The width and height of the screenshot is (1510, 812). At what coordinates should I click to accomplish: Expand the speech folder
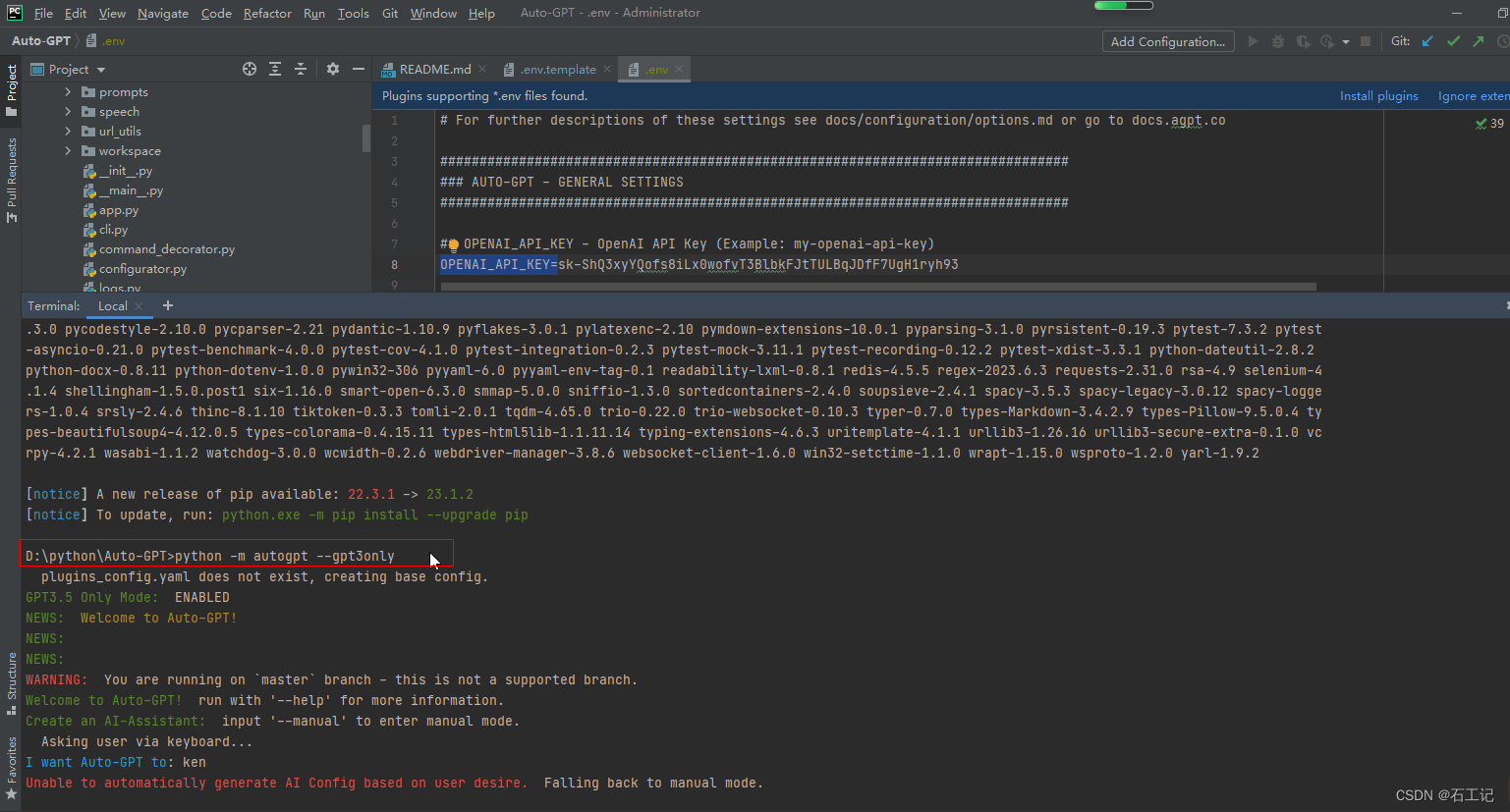click(x=68, y=111)
